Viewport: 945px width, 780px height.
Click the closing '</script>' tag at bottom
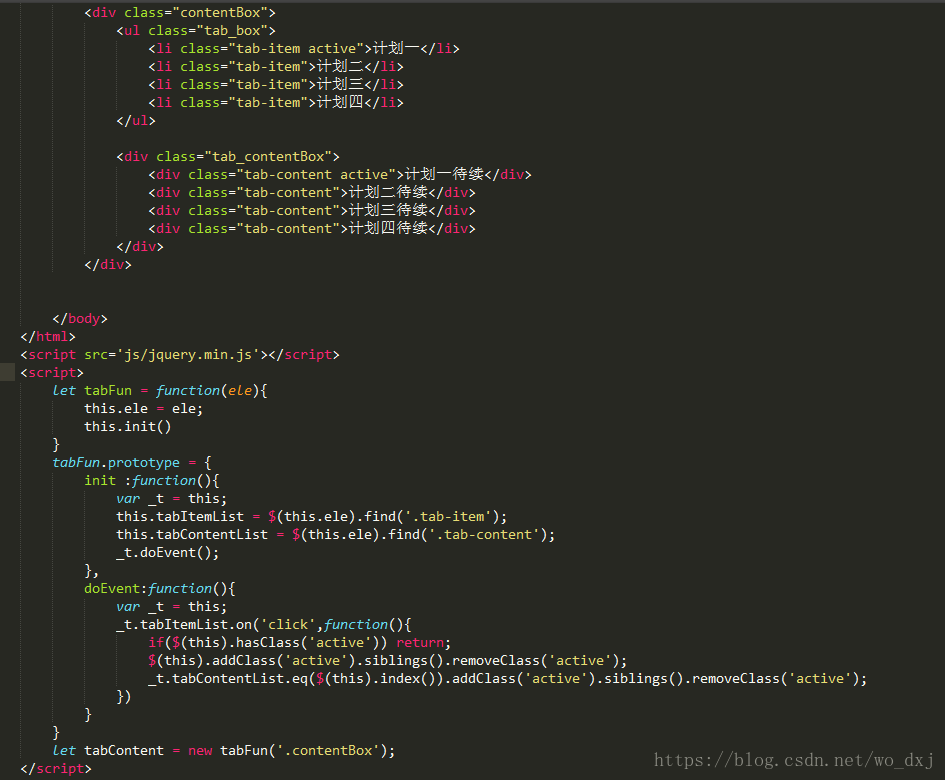(56, 769)
